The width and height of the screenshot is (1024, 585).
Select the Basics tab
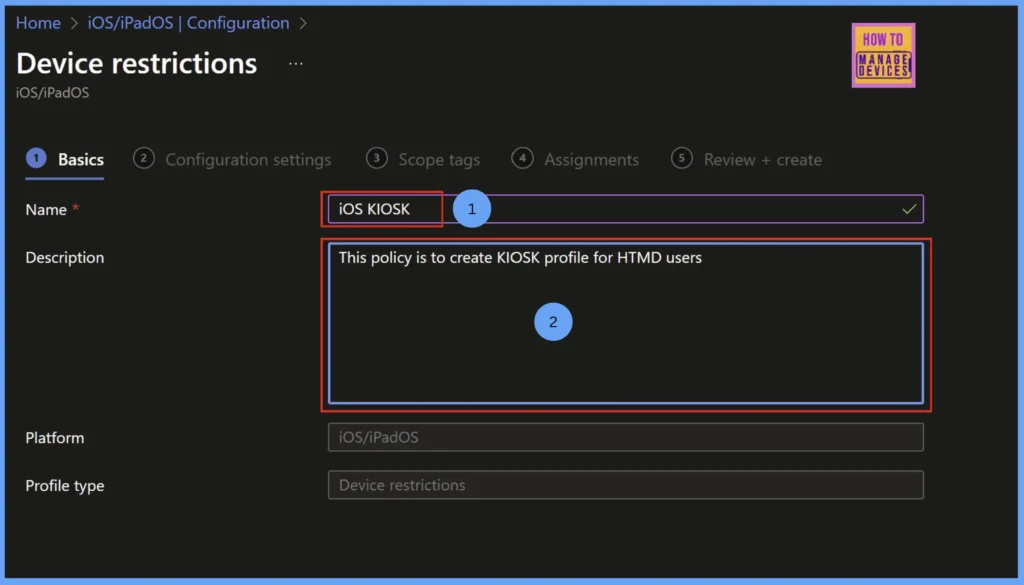pos(65,159)
